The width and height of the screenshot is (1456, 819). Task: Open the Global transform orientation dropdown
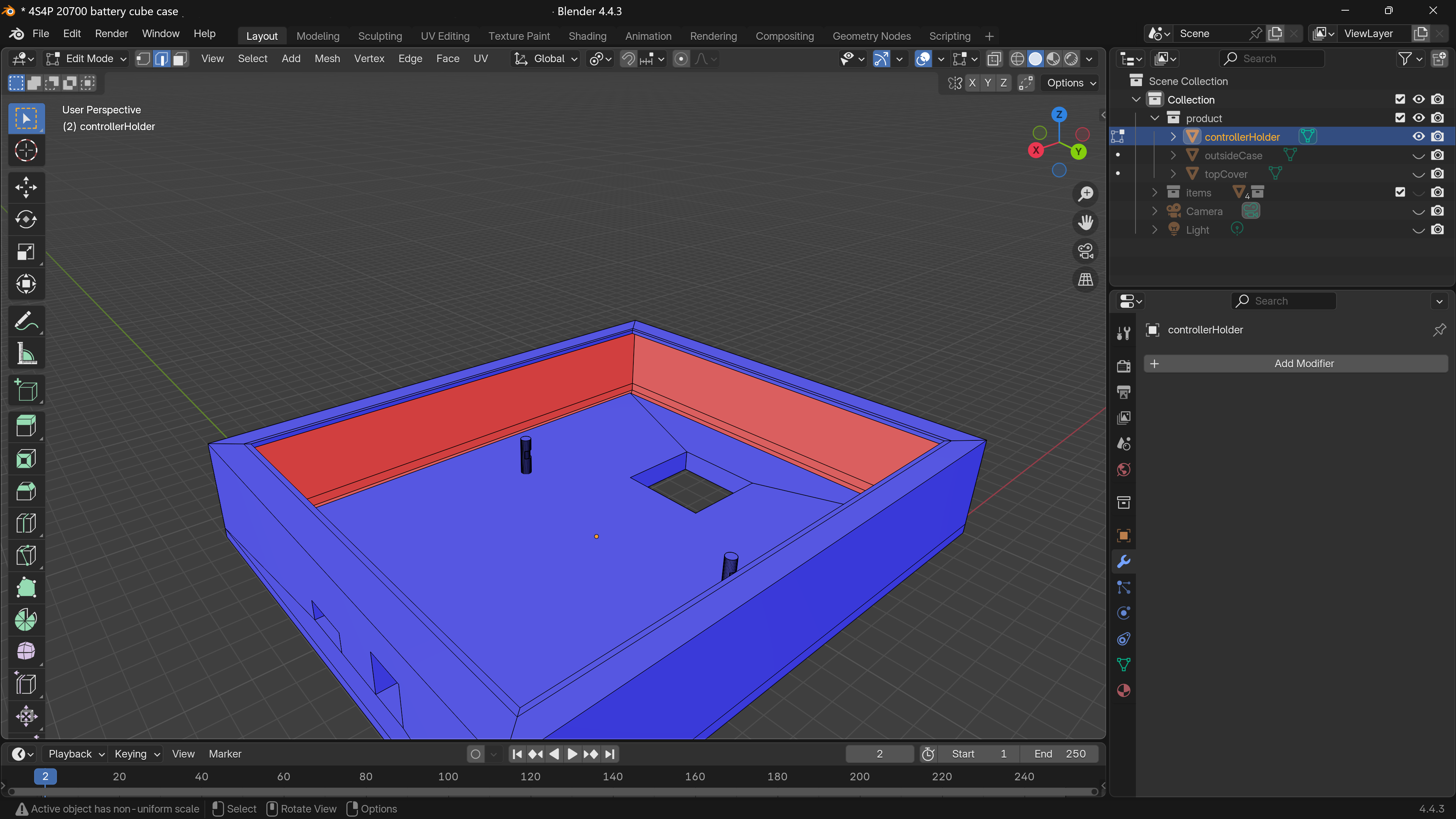click(545, 59)
